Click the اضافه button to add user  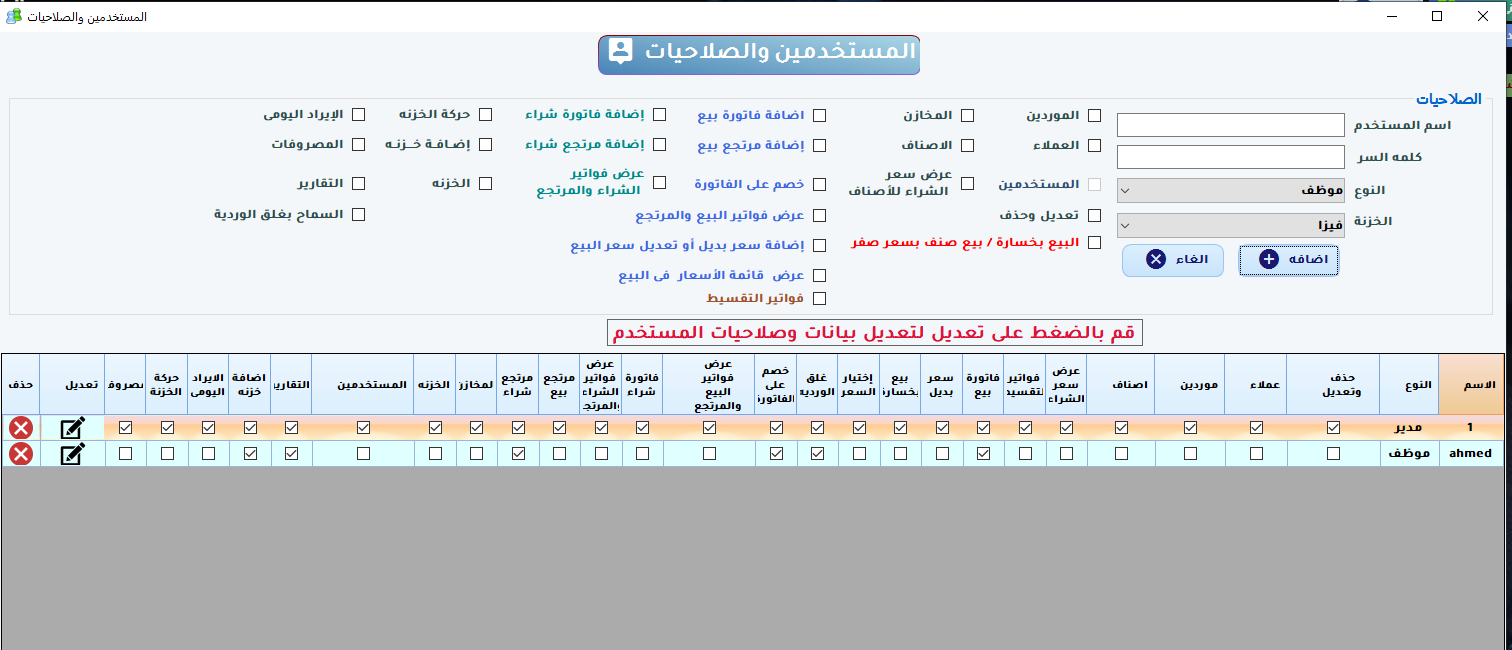click(1288, 259)
